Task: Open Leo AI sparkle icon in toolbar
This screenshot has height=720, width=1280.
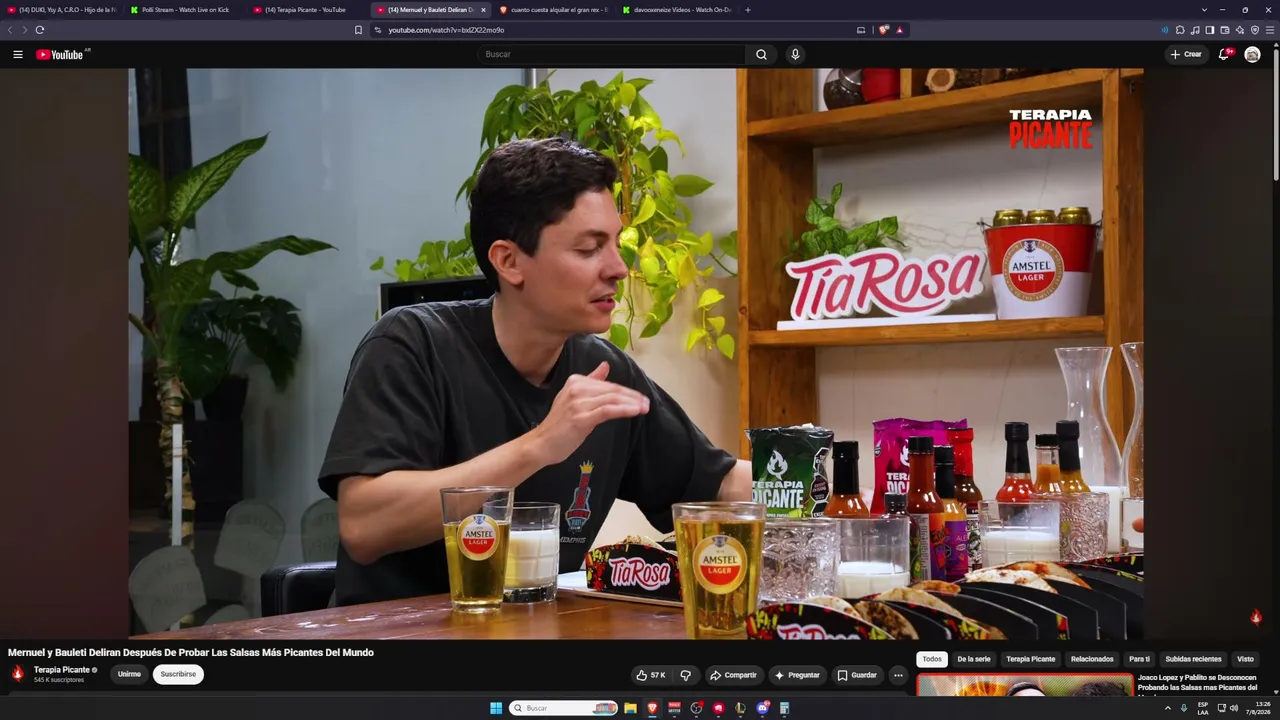Action: coord(1240,30)
